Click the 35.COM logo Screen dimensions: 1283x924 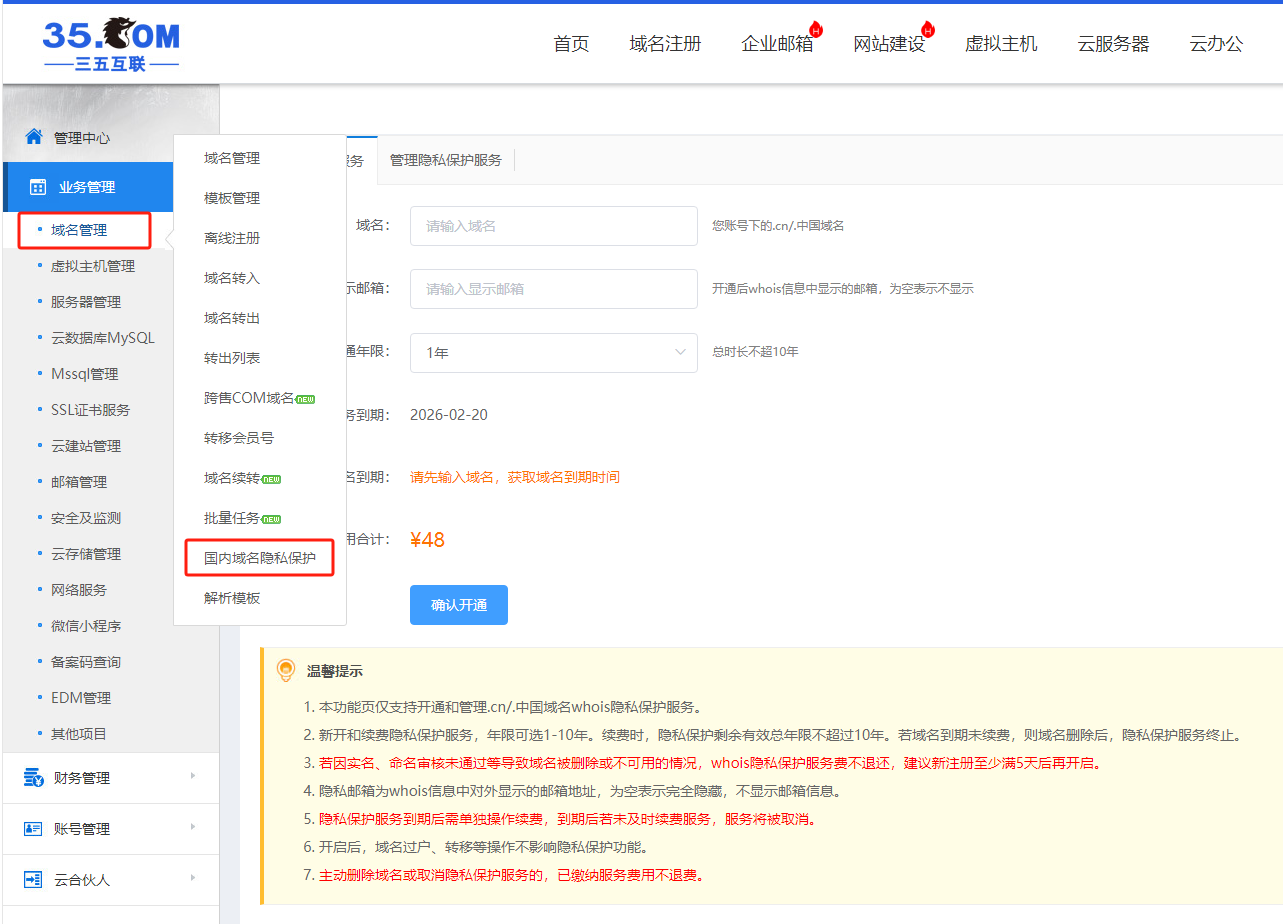pyautogui.click(x=111, y=44)
